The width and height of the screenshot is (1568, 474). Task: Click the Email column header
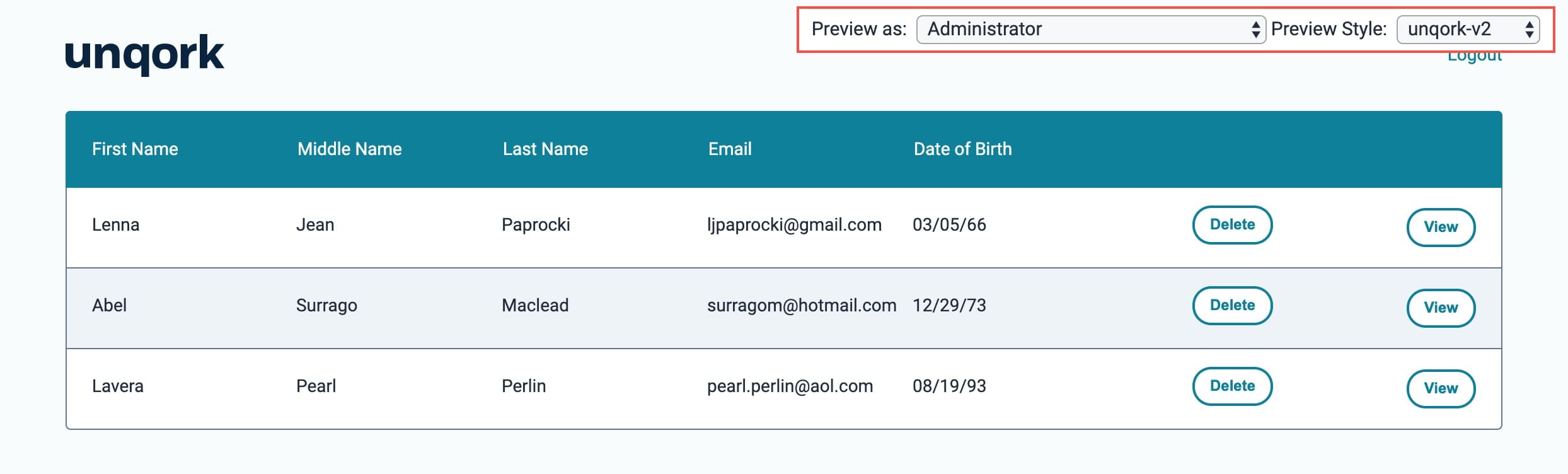click(730, 149)
